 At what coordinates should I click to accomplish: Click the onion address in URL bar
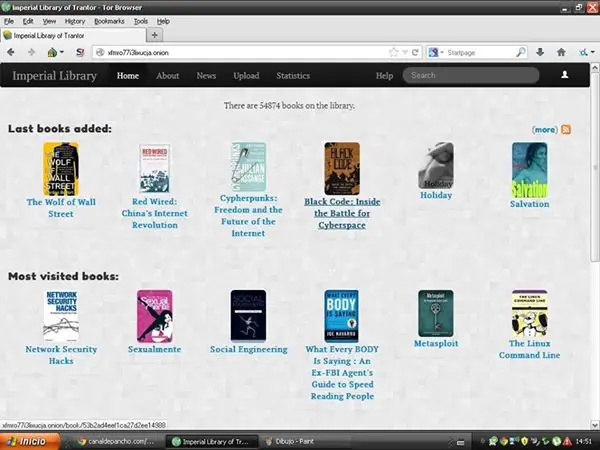point(138,53)
